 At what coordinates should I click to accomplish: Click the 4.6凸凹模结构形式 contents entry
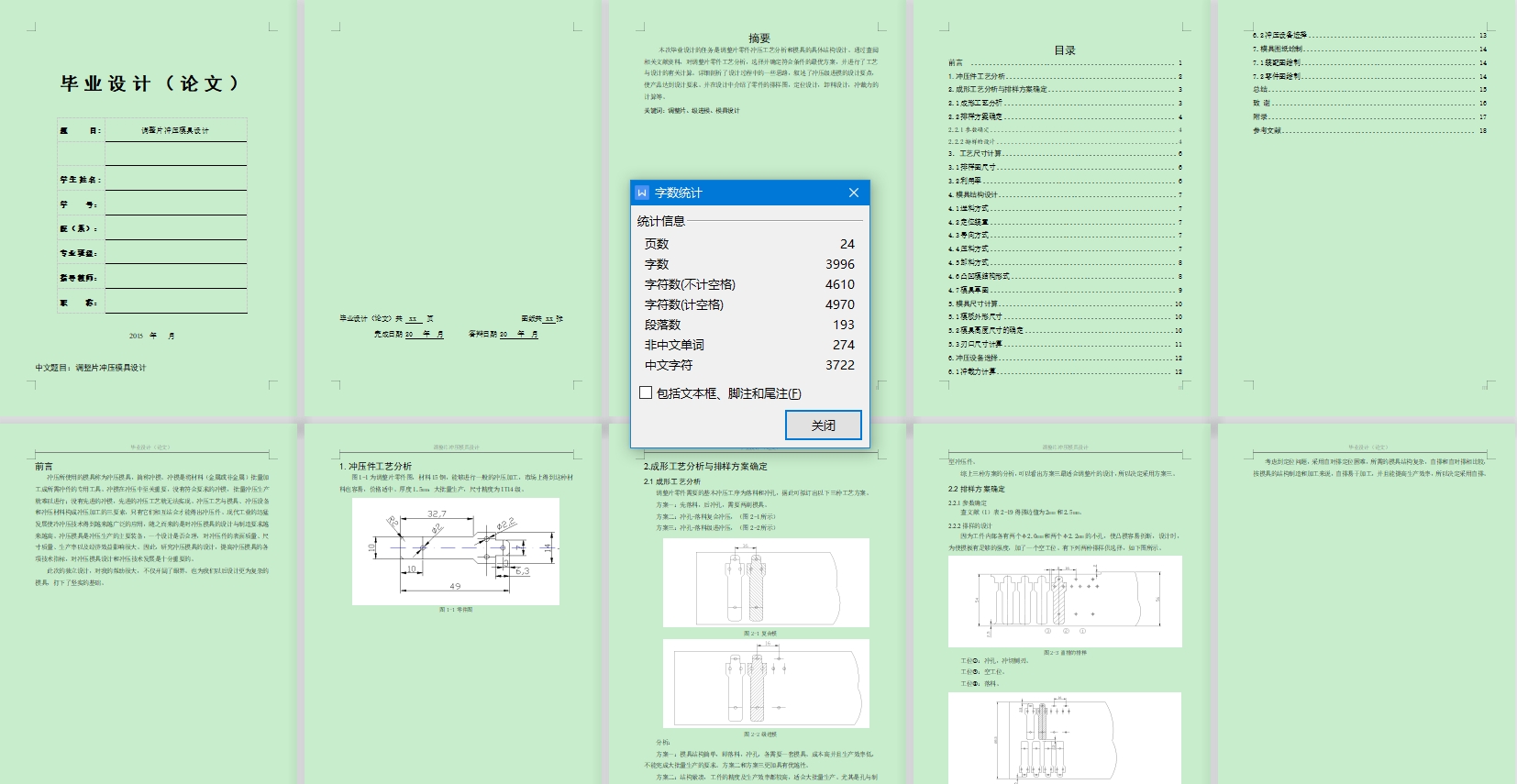pyautogui.click(x=1065, y=276)
